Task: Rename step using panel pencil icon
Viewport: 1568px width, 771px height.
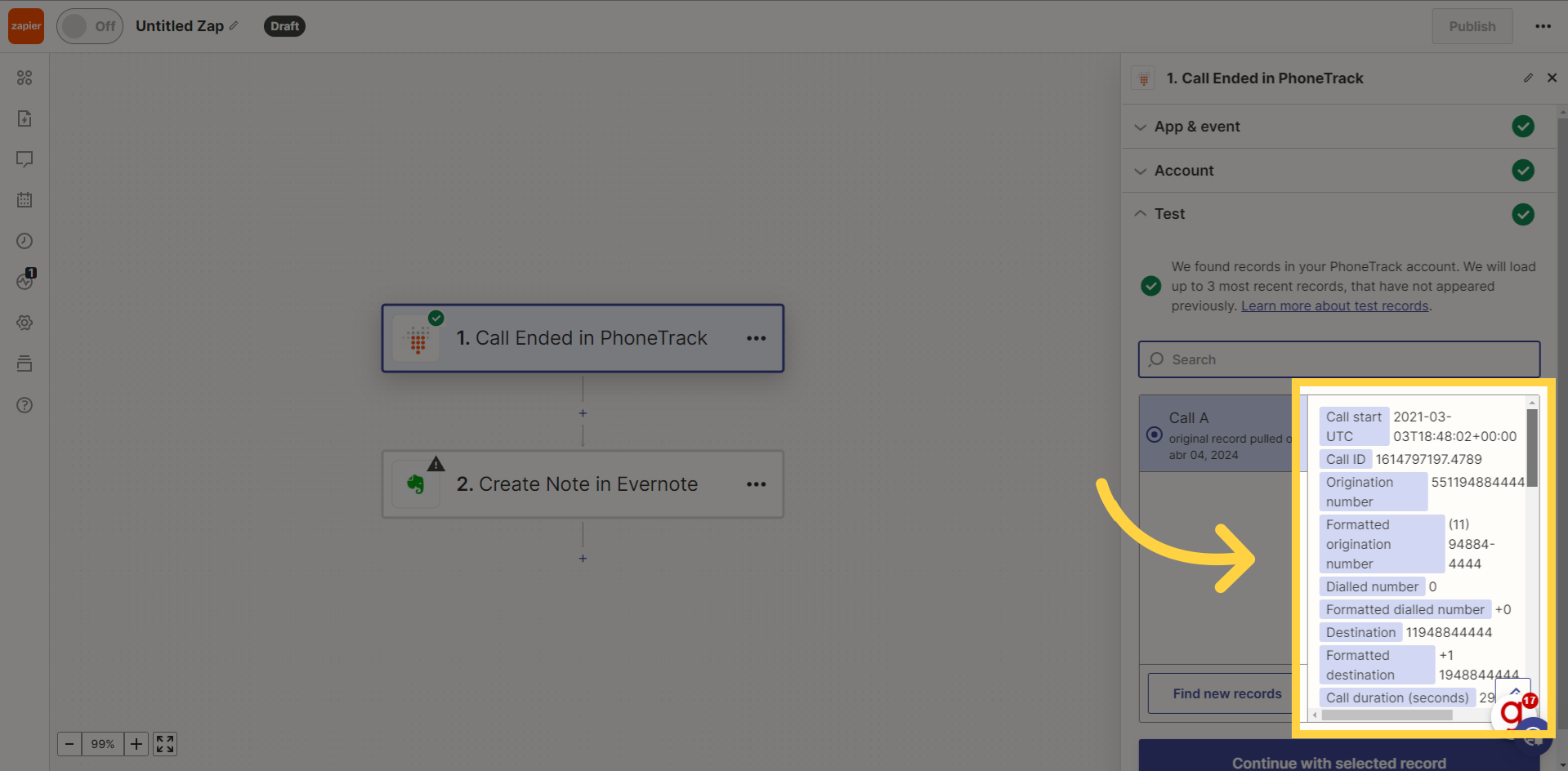Action: point(1528,78)
